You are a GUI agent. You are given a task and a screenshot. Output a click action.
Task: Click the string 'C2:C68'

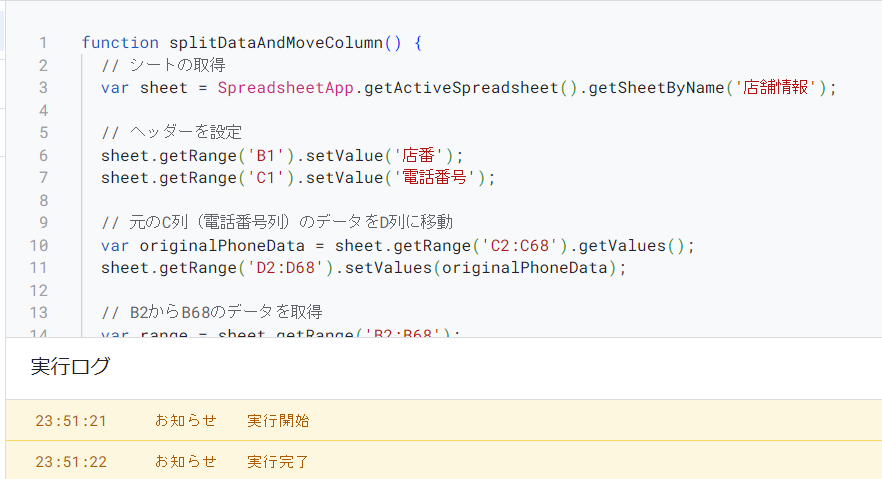pos(520,246)
